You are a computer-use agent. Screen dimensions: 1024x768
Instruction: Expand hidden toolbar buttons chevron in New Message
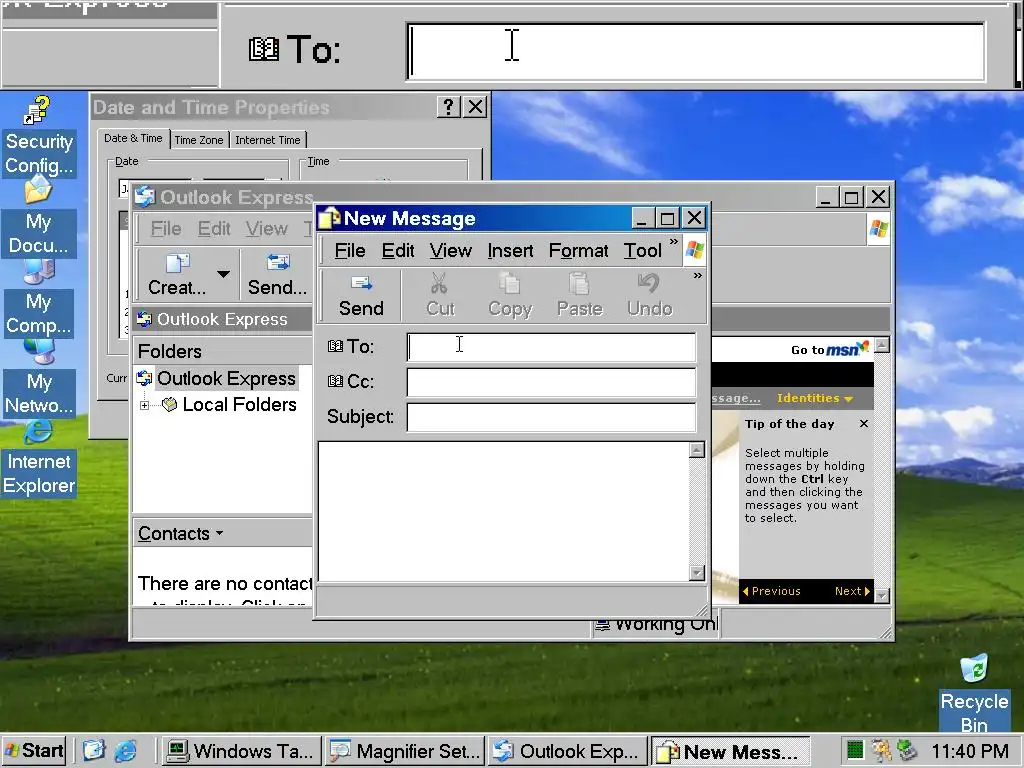tap(697, 276)
